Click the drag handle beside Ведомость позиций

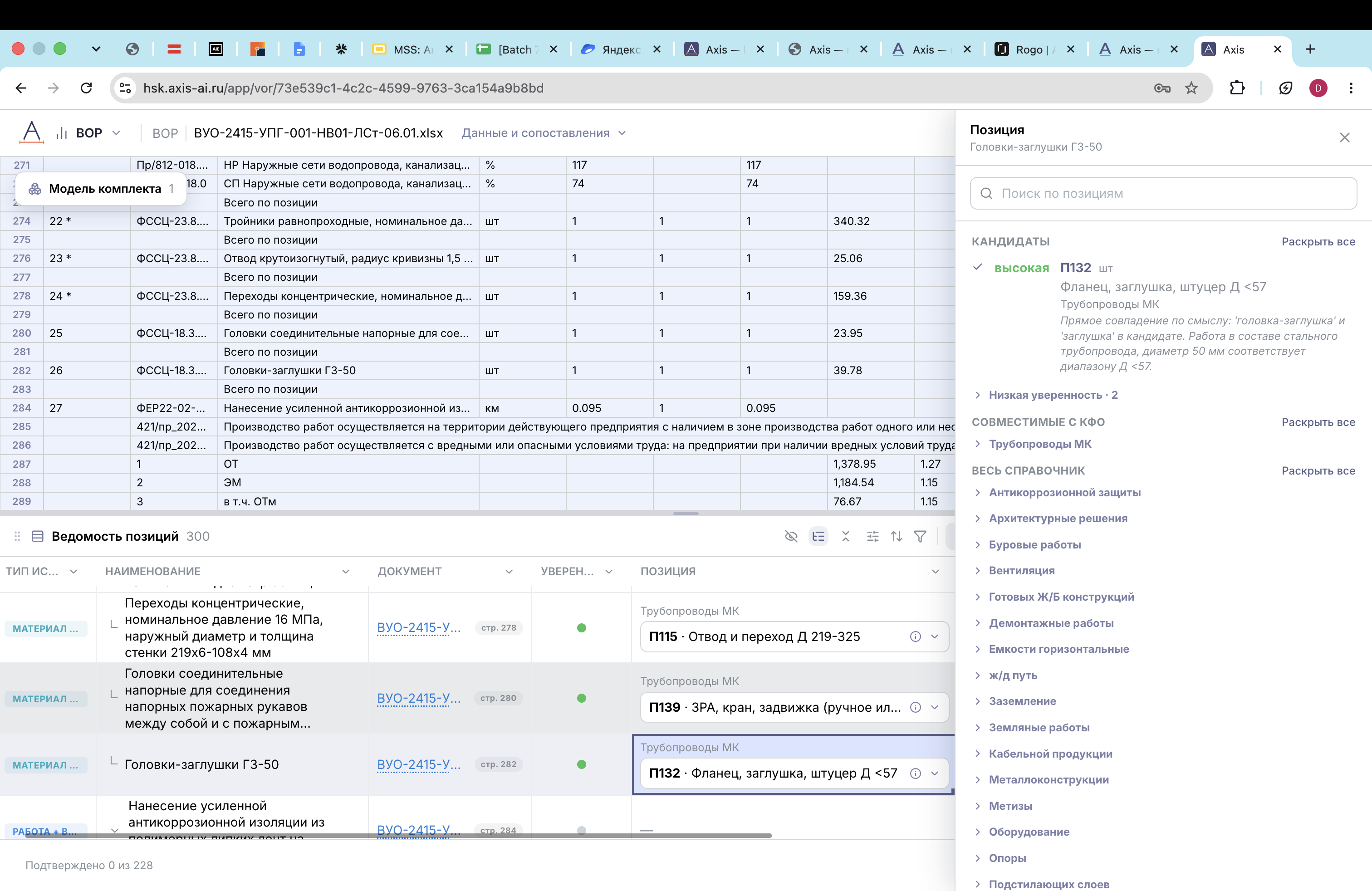tap(17, 537)
